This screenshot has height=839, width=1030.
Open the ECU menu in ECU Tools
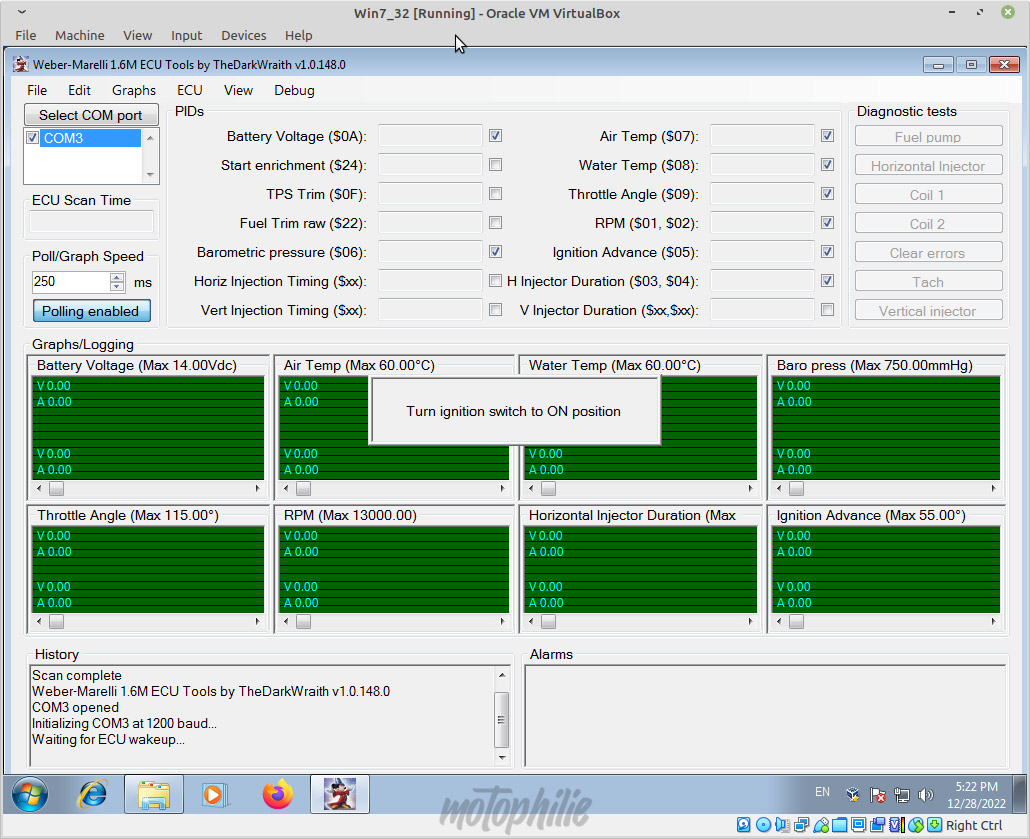click(190, 91)
